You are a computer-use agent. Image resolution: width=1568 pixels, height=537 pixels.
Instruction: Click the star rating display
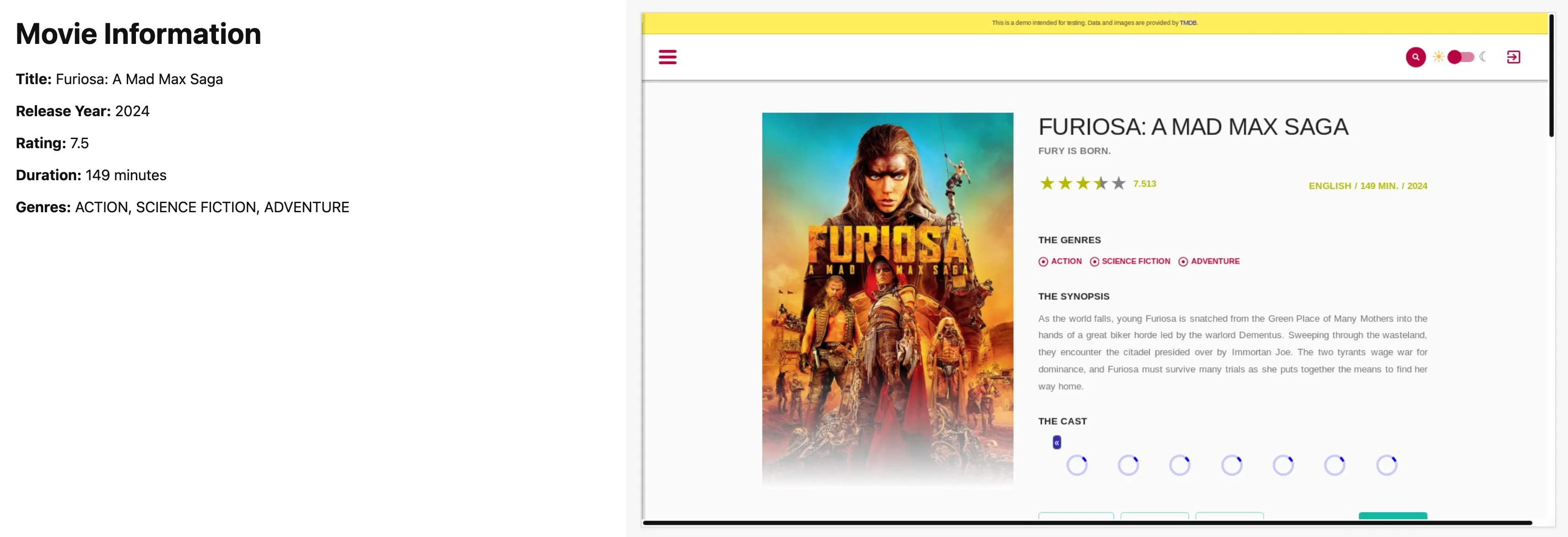(x=1082, y=184)
